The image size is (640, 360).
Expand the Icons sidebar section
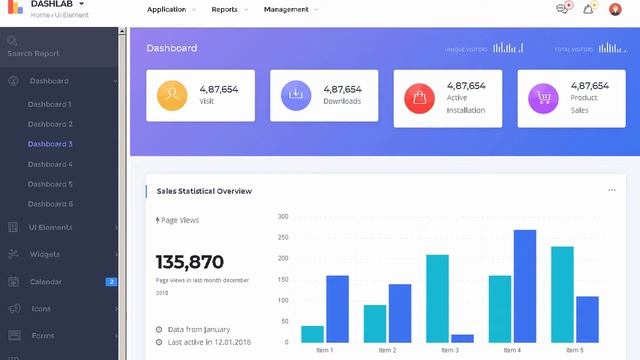(116, 309)
